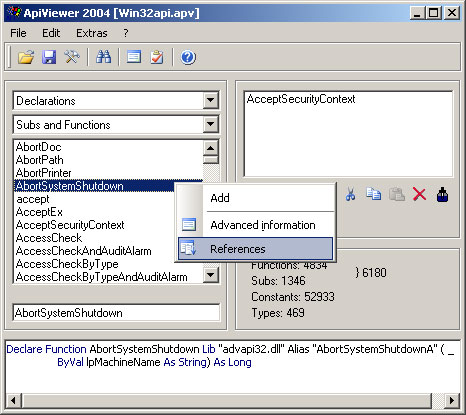Open the Extras menu
466x415 pixels.
click(x=92, y=33)
